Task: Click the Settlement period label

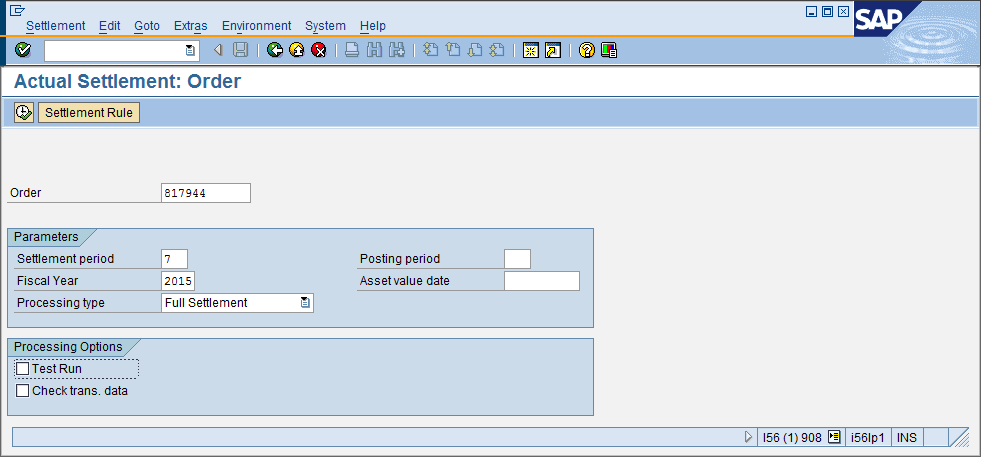Action: 66,259
